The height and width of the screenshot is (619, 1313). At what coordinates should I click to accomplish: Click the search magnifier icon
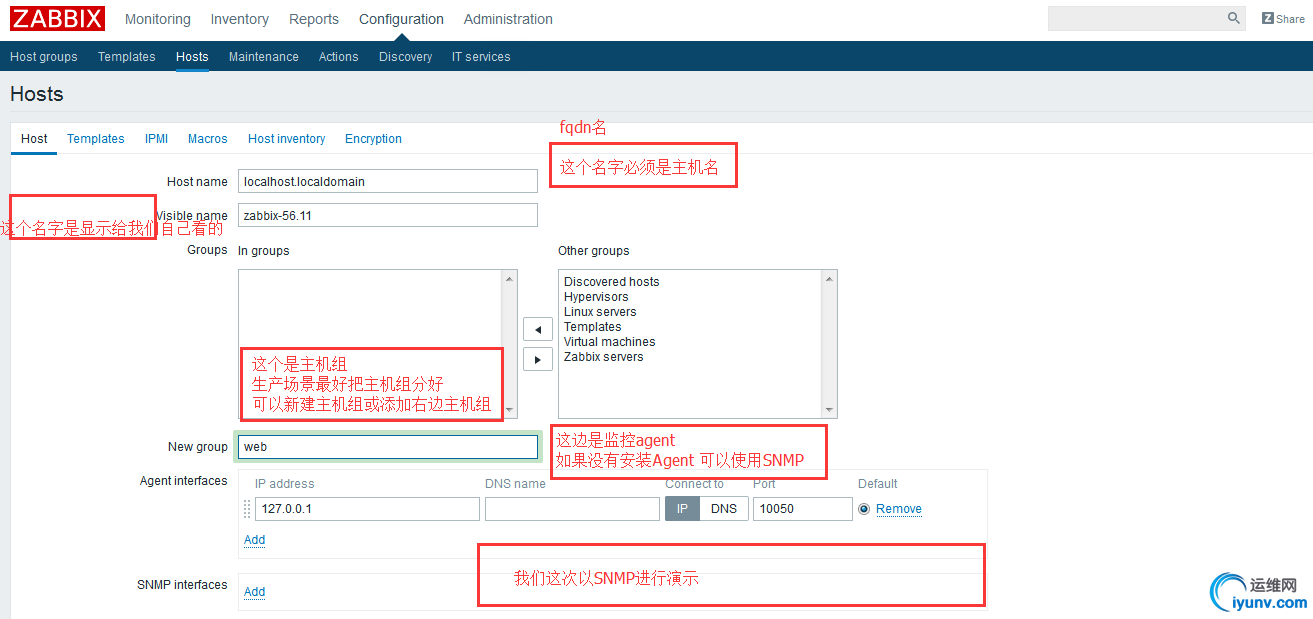(1233, 18)
